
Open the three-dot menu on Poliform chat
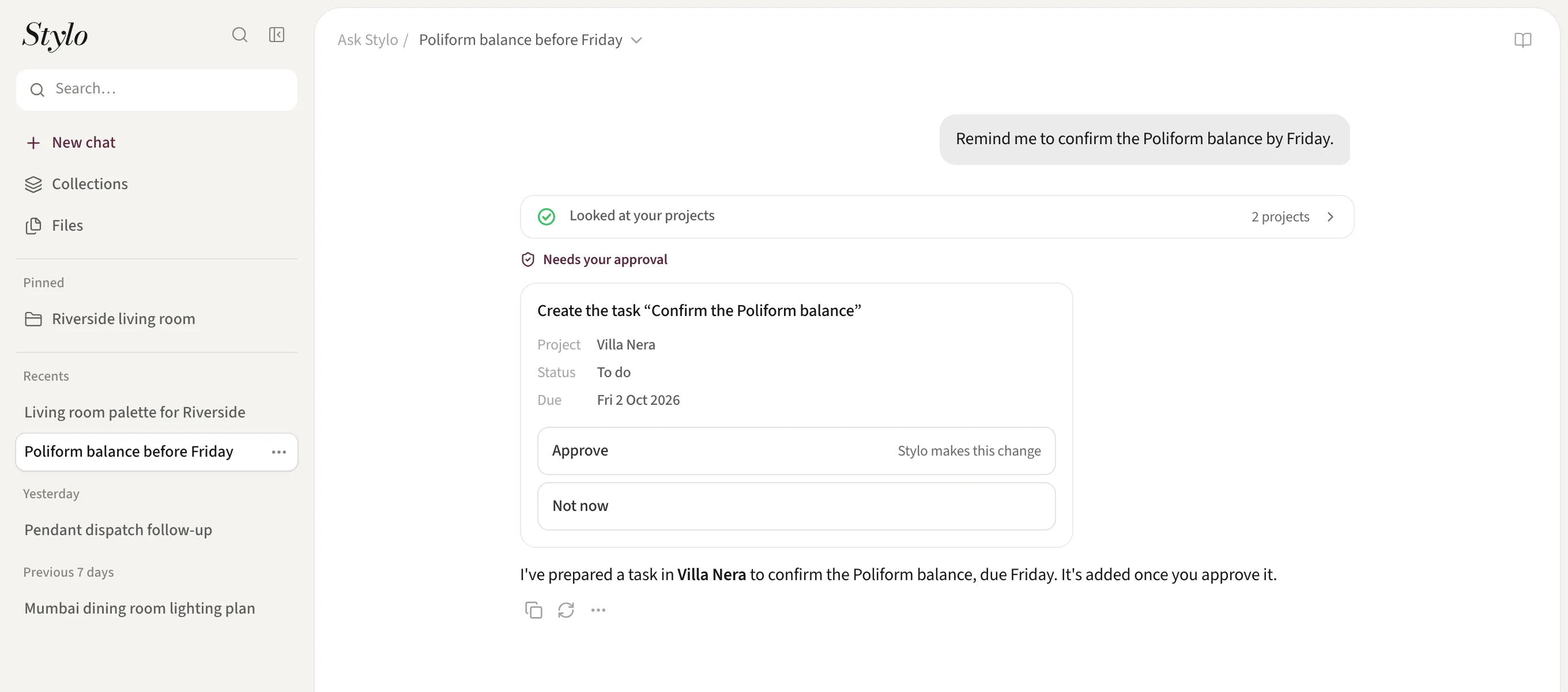tap(279, 452)
